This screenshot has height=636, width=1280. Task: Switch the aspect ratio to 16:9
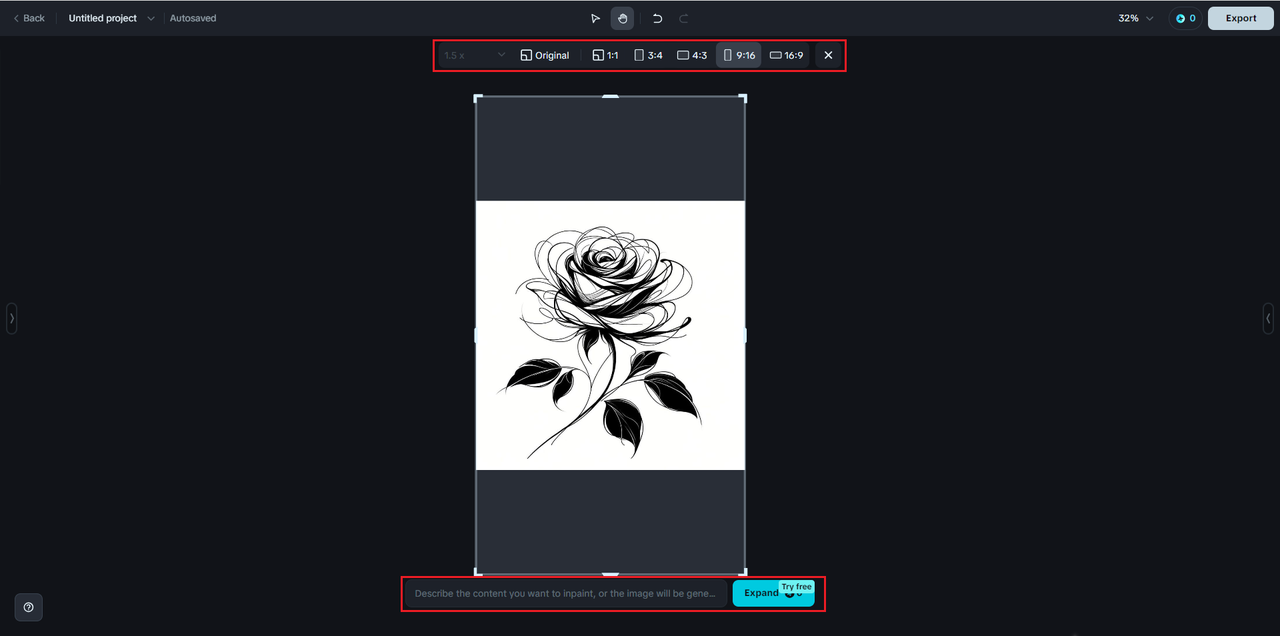tap(786, 55)
